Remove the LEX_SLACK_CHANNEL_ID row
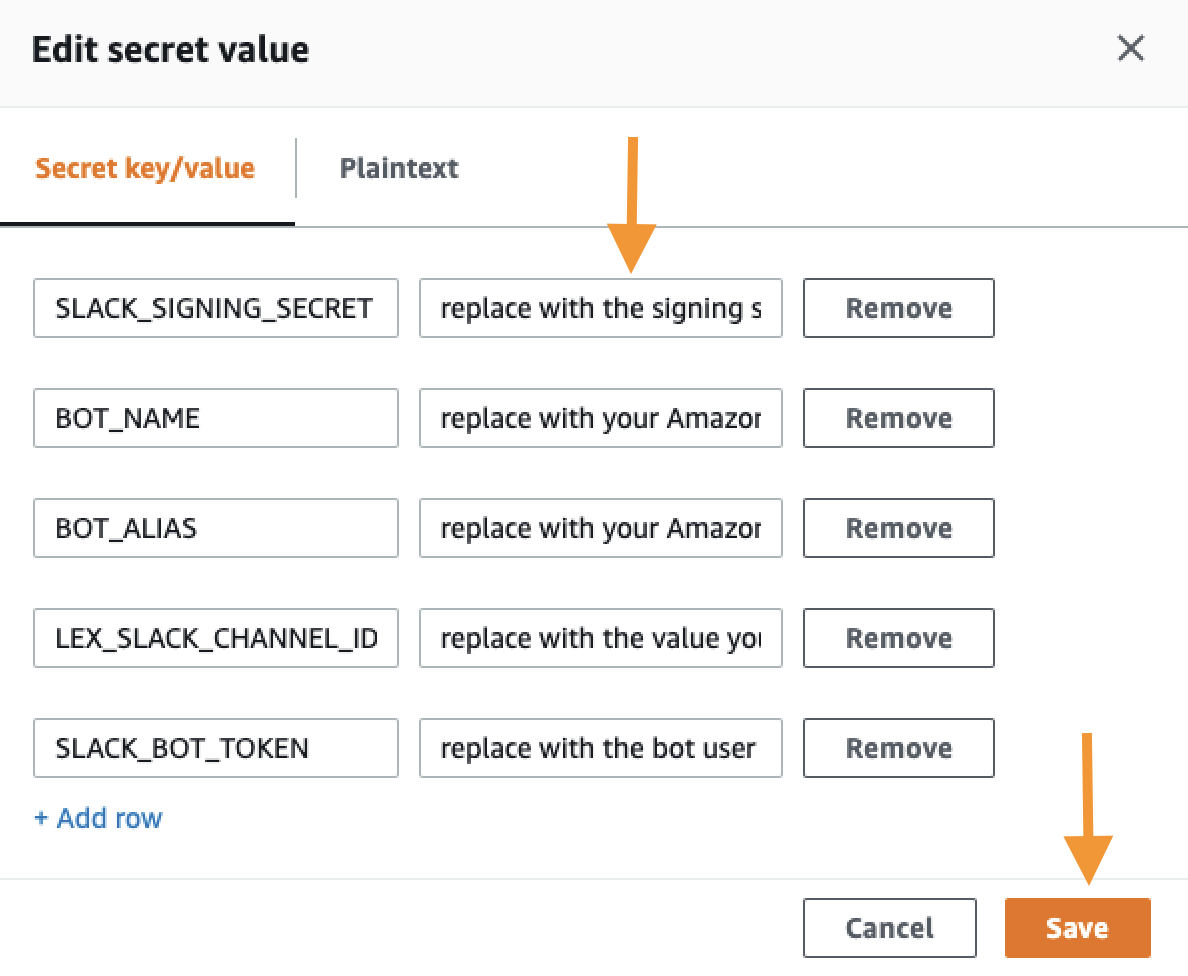Viewport: 1188px width, 976px height. [898, 638]
